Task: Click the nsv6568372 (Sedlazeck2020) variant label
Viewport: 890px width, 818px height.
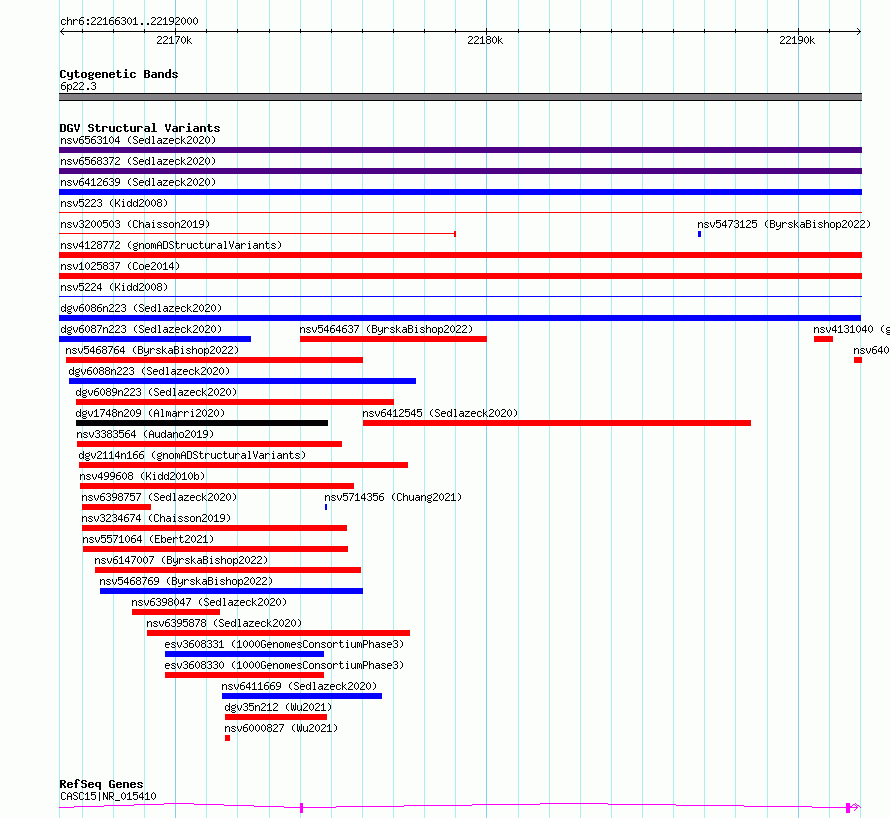Action: [138, 161]
